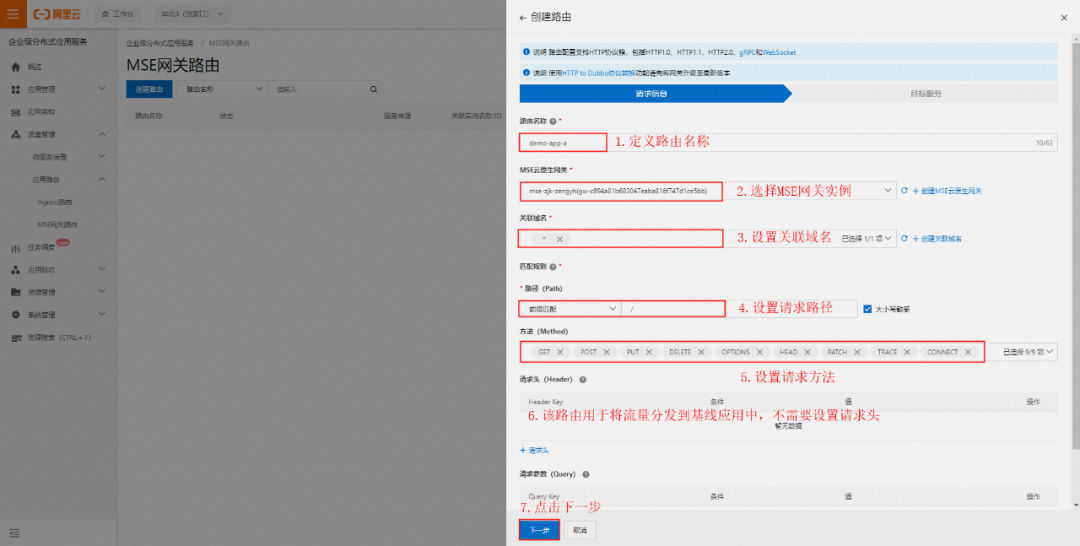The image size is (1080, 546).
Task: Open the 关联域名 selection dropdown
Action: [708, 238]
